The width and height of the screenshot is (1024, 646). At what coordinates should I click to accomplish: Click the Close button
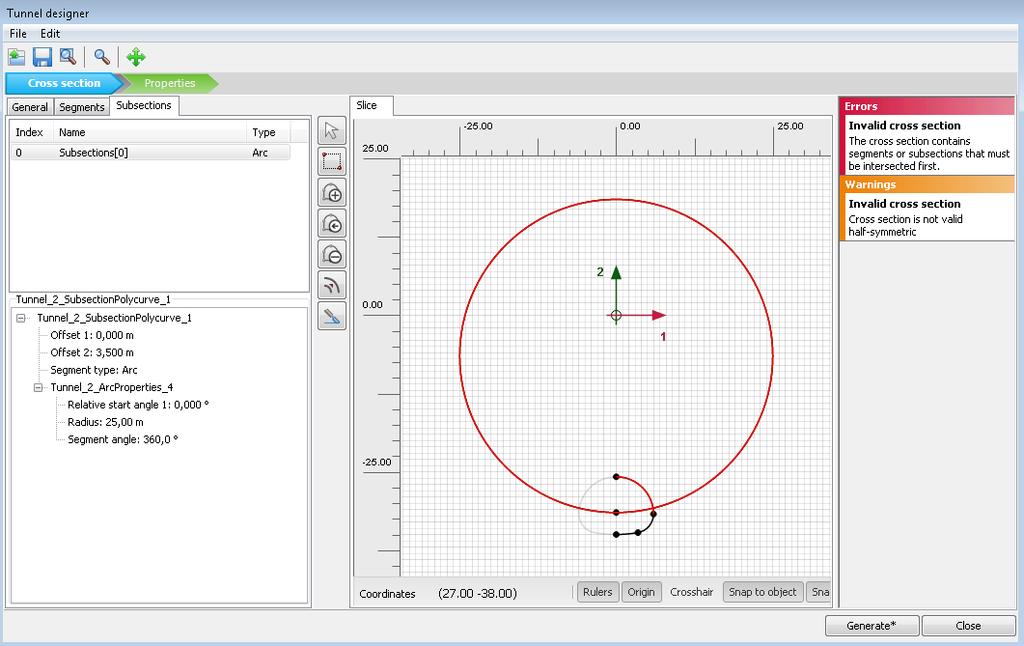point(968,626)
